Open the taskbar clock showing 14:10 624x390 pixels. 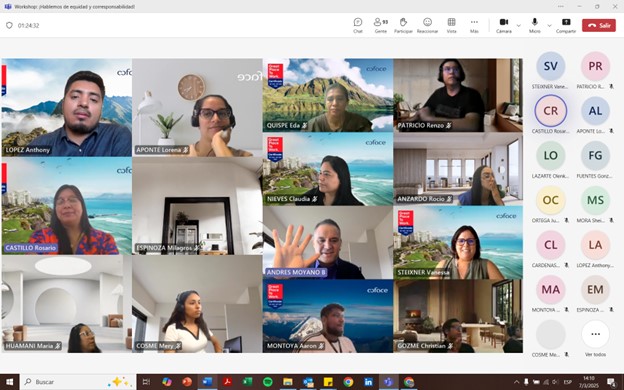(x=589, y=382)
